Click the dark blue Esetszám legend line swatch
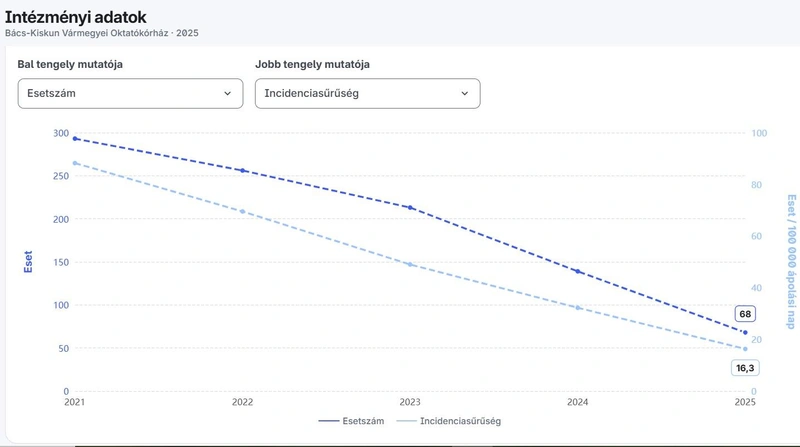The width and height of the screenshot is (800, 447). (329, 421)
